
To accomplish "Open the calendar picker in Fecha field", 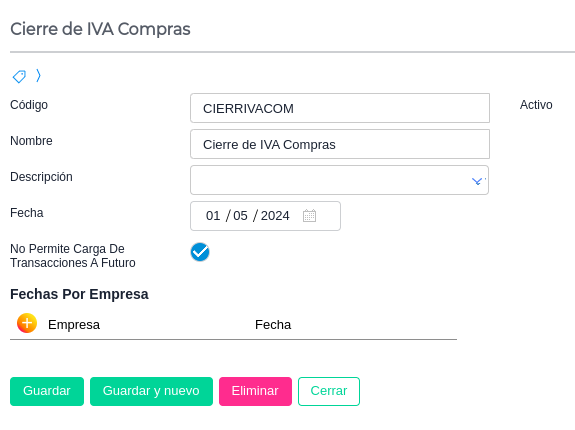I will pos(309,216).
